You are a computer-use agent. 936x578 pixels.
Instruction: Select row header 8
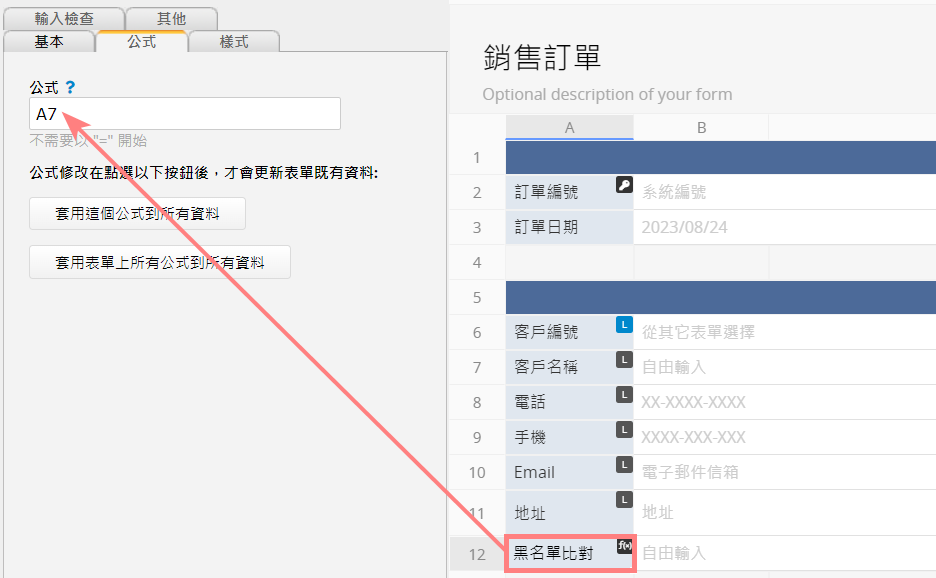coord(477,402)
